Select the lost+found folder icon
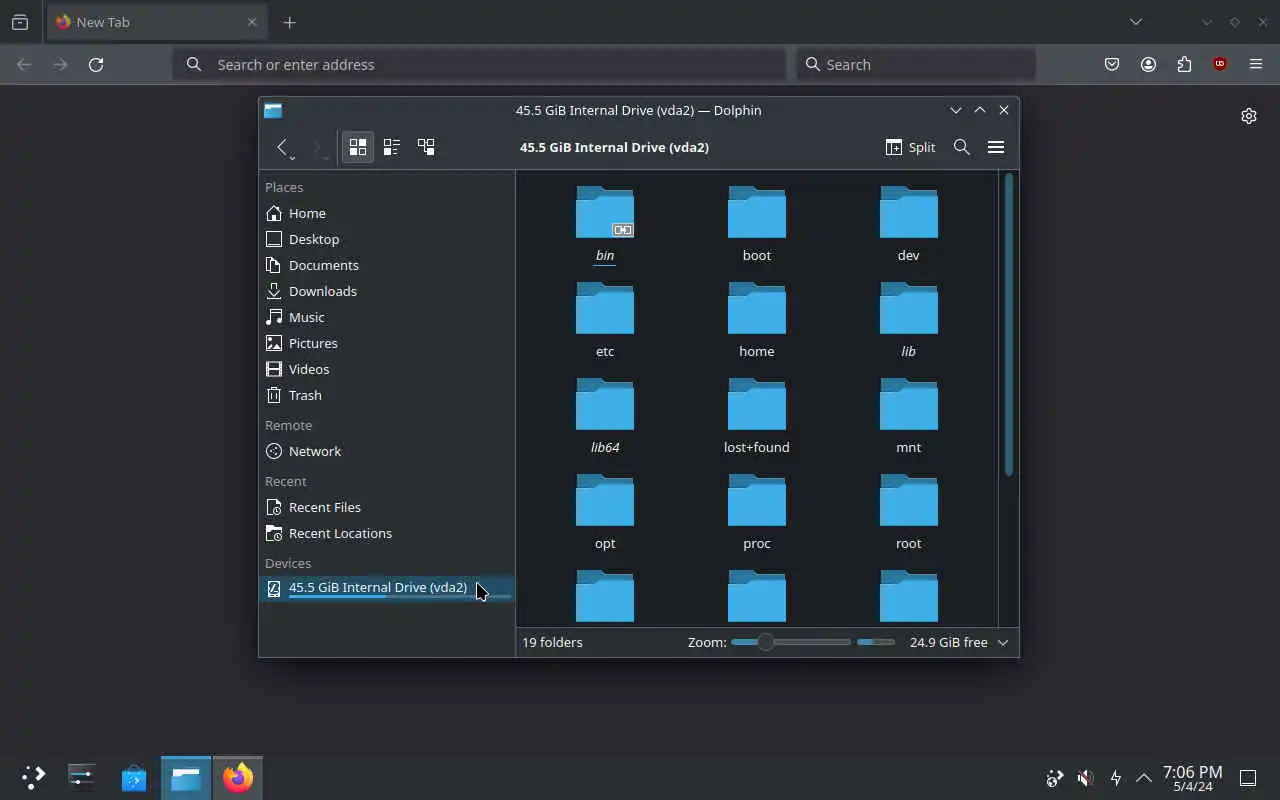Viewport: 1280px width, 800px height. pyautogui.click(x=757, y=404)
